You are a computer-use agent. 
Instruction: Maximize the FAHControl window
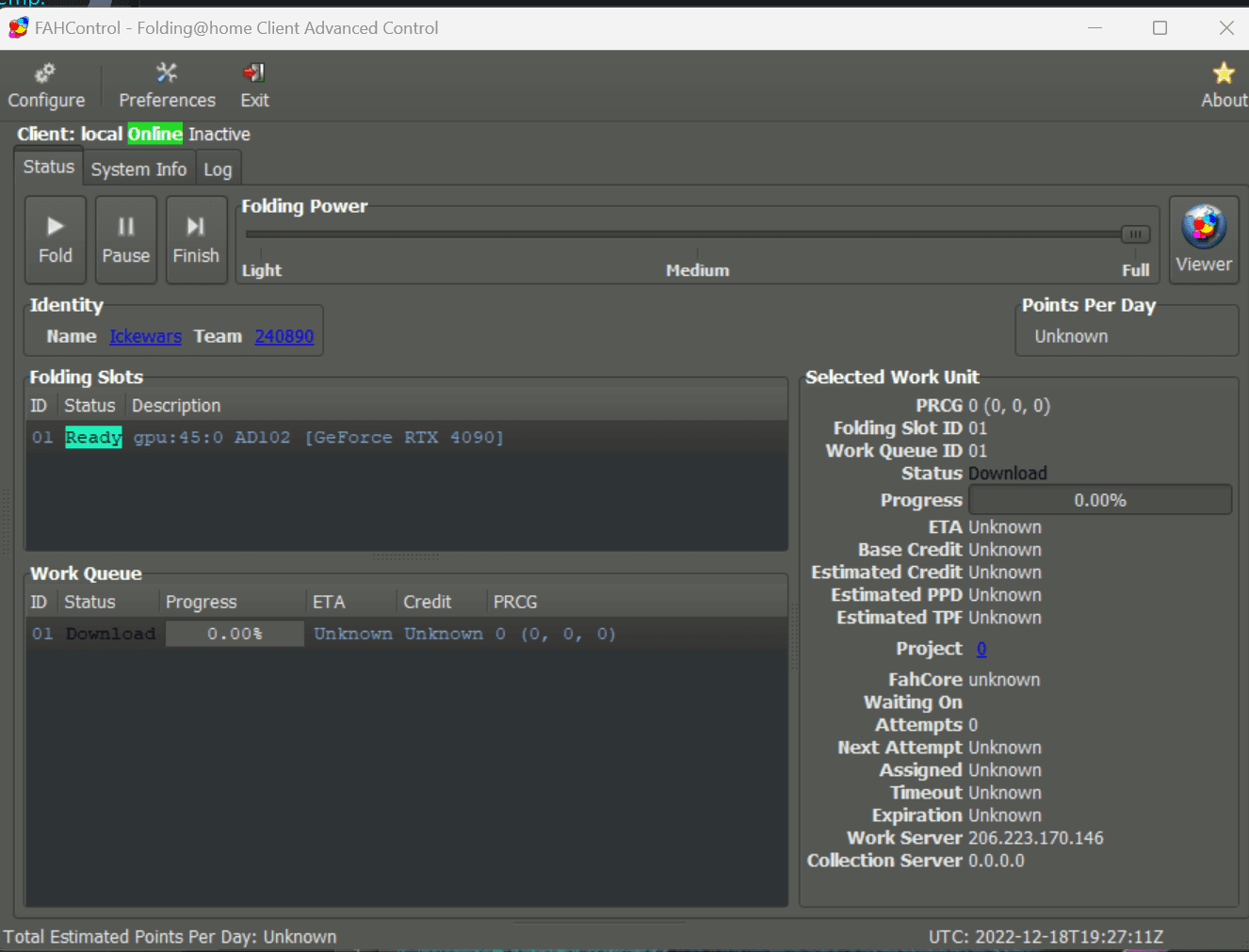(x=1160, y=27)
